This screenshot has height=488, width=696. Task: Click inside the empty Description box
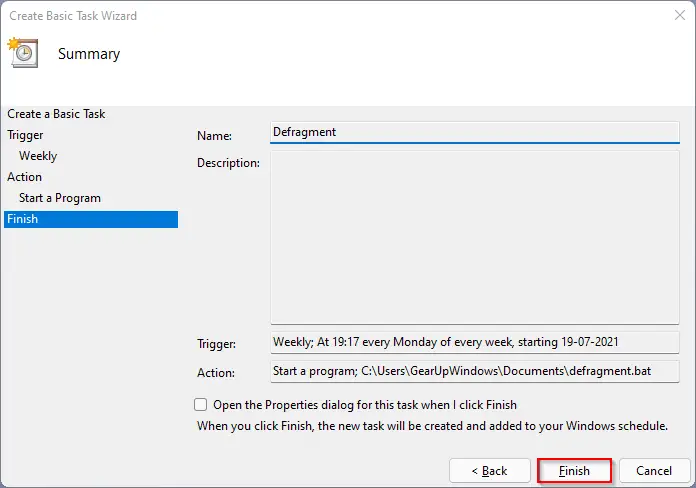pos(475,238)
